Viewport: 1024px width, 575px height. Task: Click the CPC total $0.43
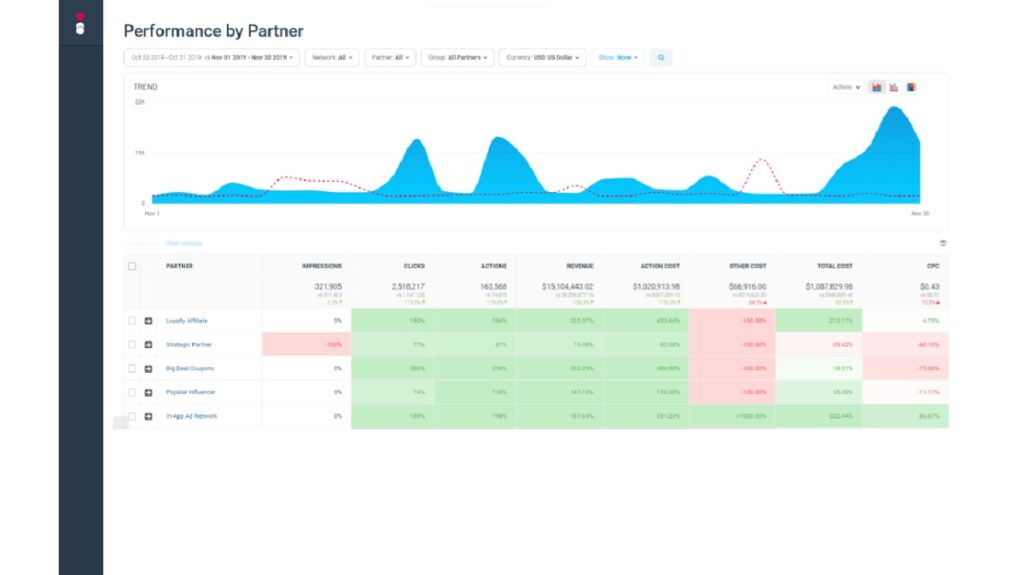(x=930, y=287)
